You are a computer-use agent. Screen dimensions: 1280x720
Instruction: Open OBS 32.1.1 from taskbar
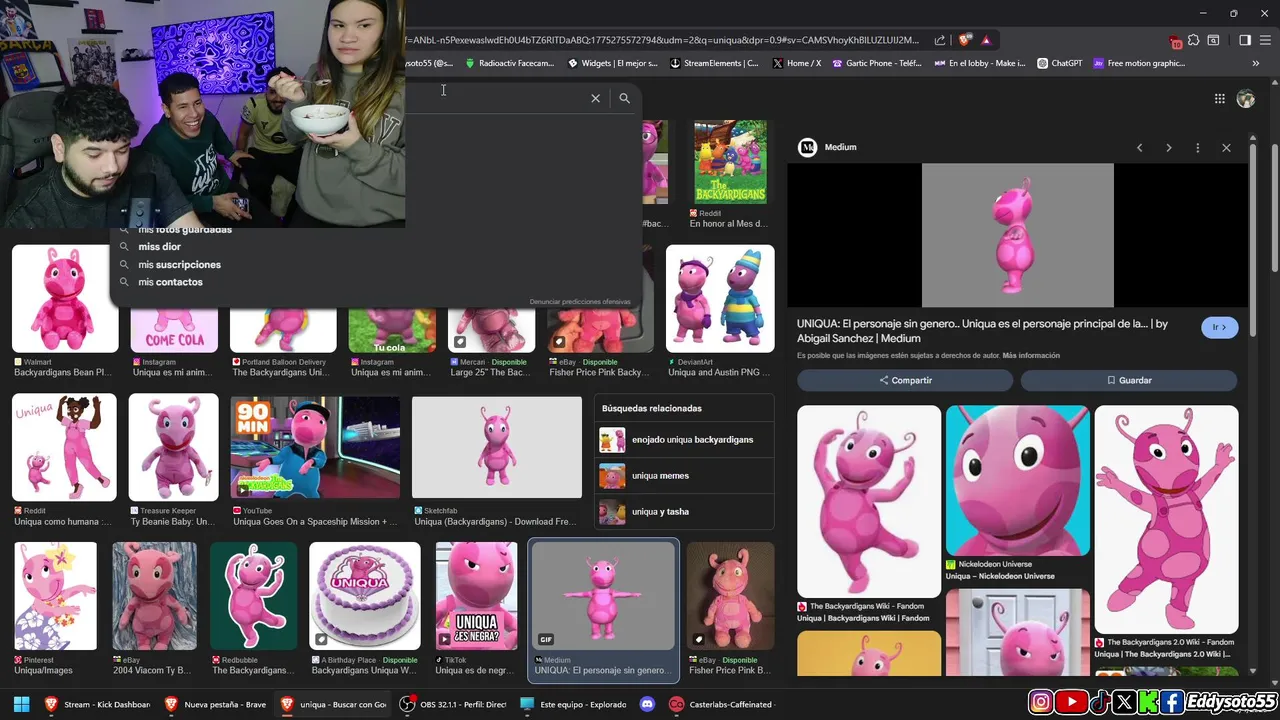[x=453, y=704]
